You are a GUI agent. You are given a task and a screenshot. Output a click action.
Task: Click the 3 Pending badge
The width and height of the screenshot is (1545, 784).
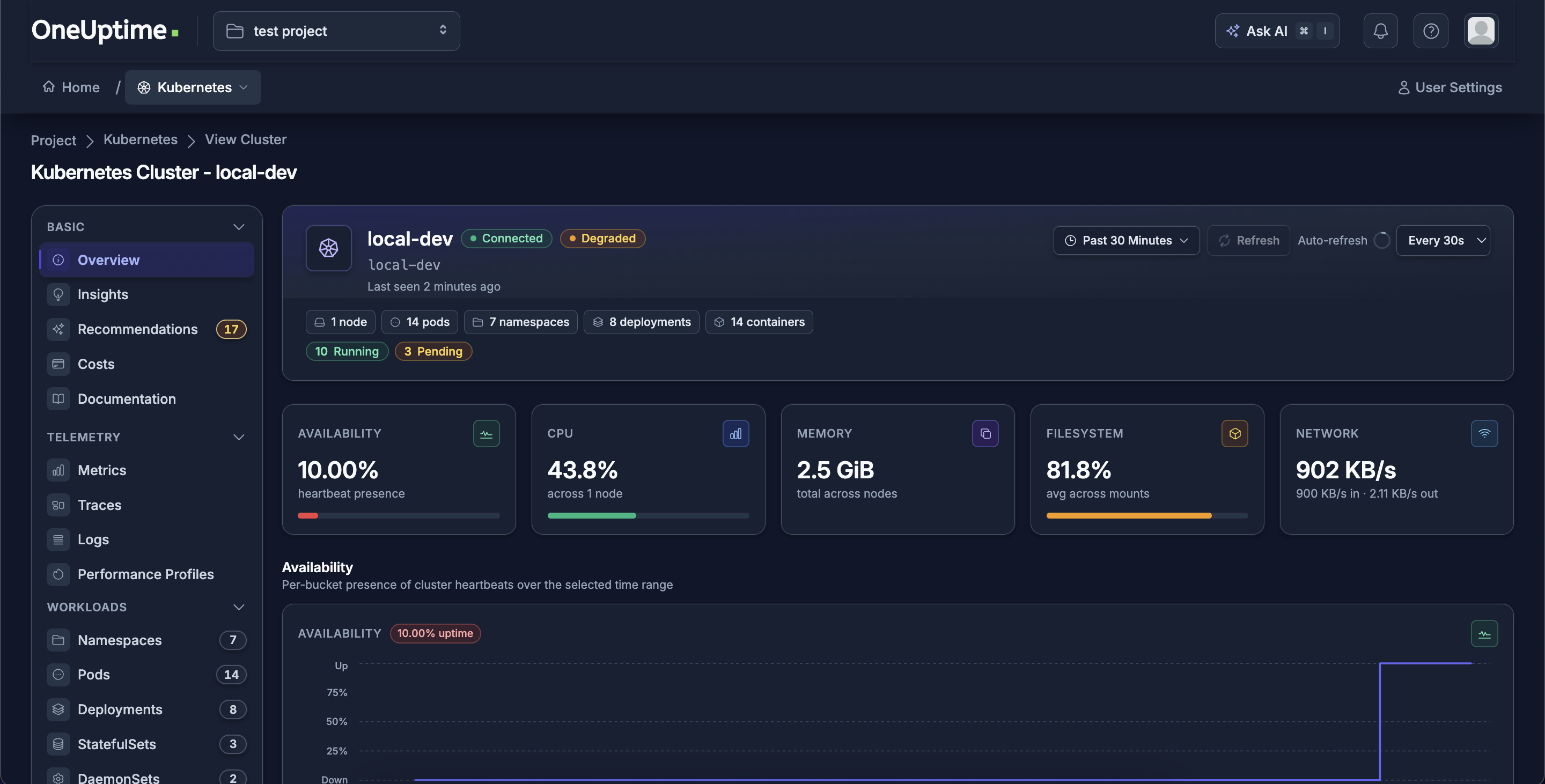[433, 351]
